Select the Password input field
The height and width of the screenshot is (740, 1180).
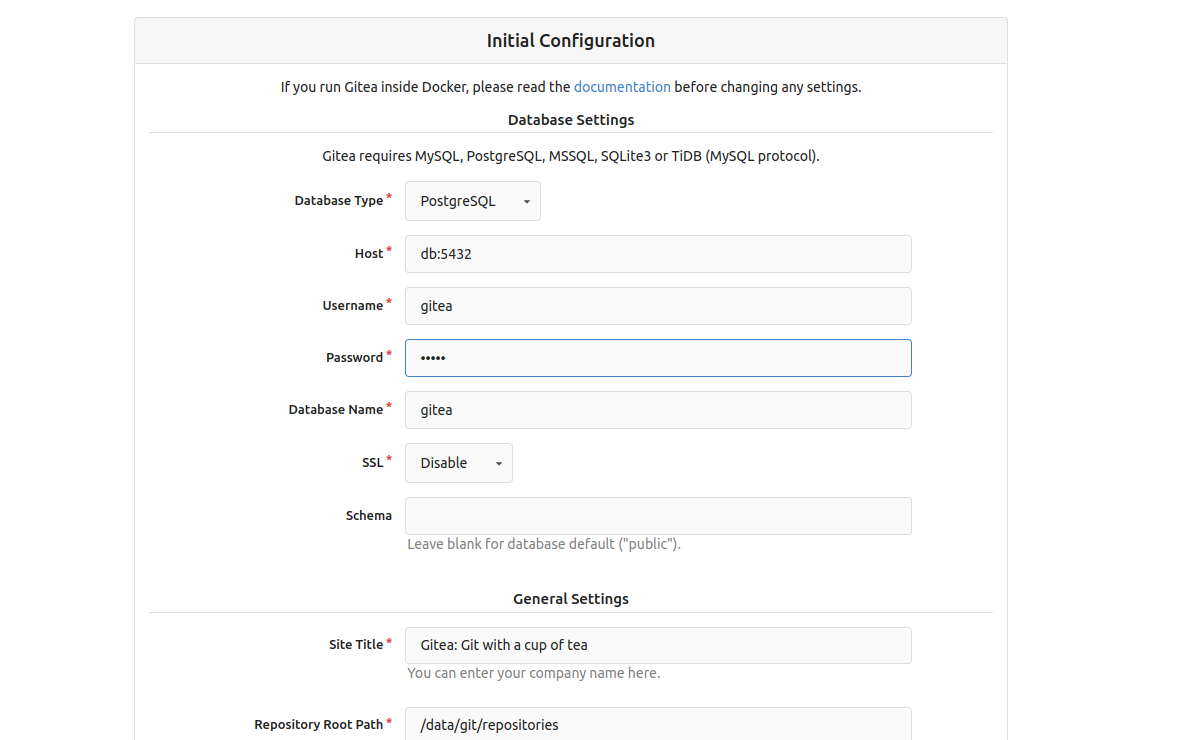pos(657,358)
